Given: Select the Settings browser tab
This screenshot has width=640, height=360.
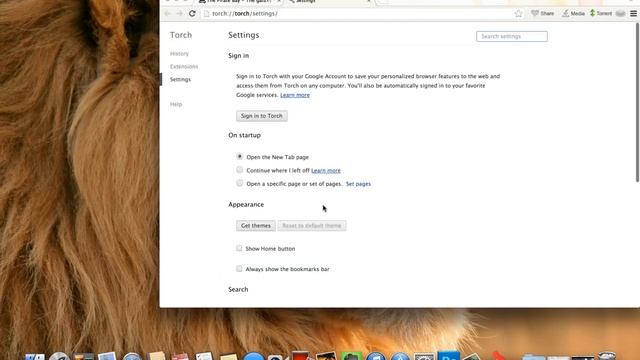Looking at the screenshot, I should pyautogui.click(x=329, y=2).
